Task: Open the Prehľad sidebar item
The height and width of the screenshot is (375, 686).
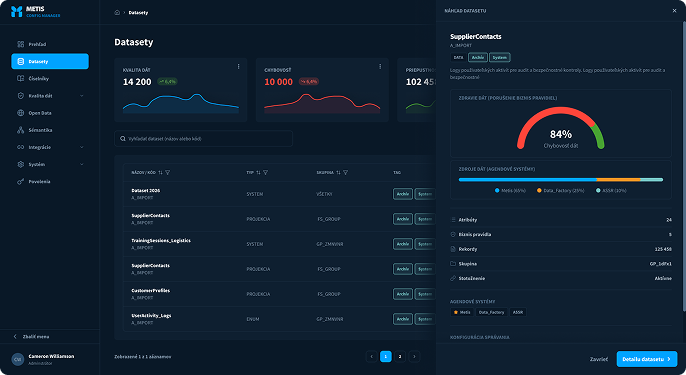Action: click(x=50, y=44)
